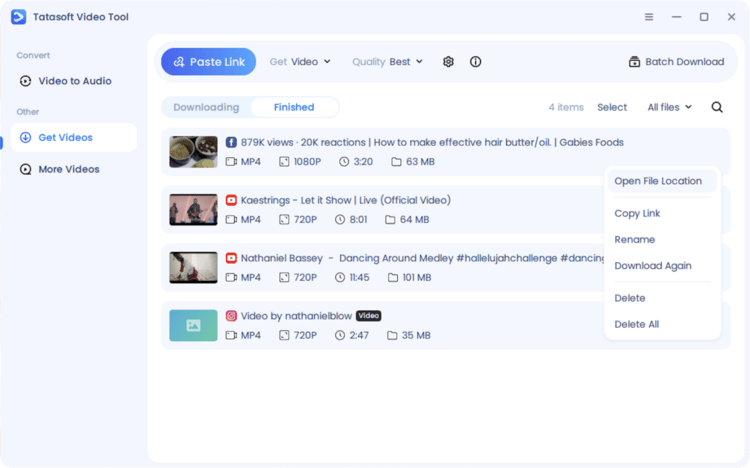Image resolution: width=750 pixels, height=468 pixels.
Task: Click the Tatasoft Video Tool logo icon
Action: coord(18,17)
